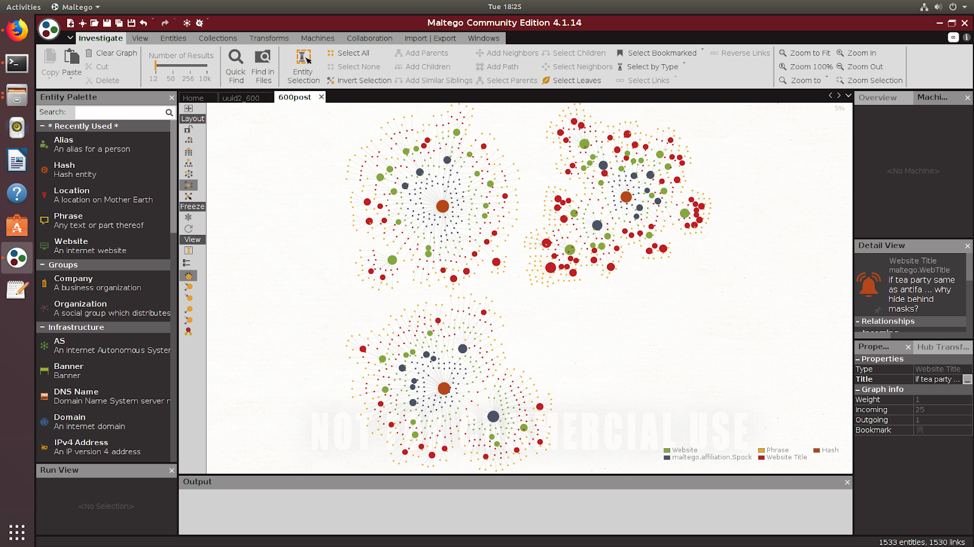Collapse the Relationships section in Detail View
Viewport: 974px width, 547px height.
[x=858, y=322]
